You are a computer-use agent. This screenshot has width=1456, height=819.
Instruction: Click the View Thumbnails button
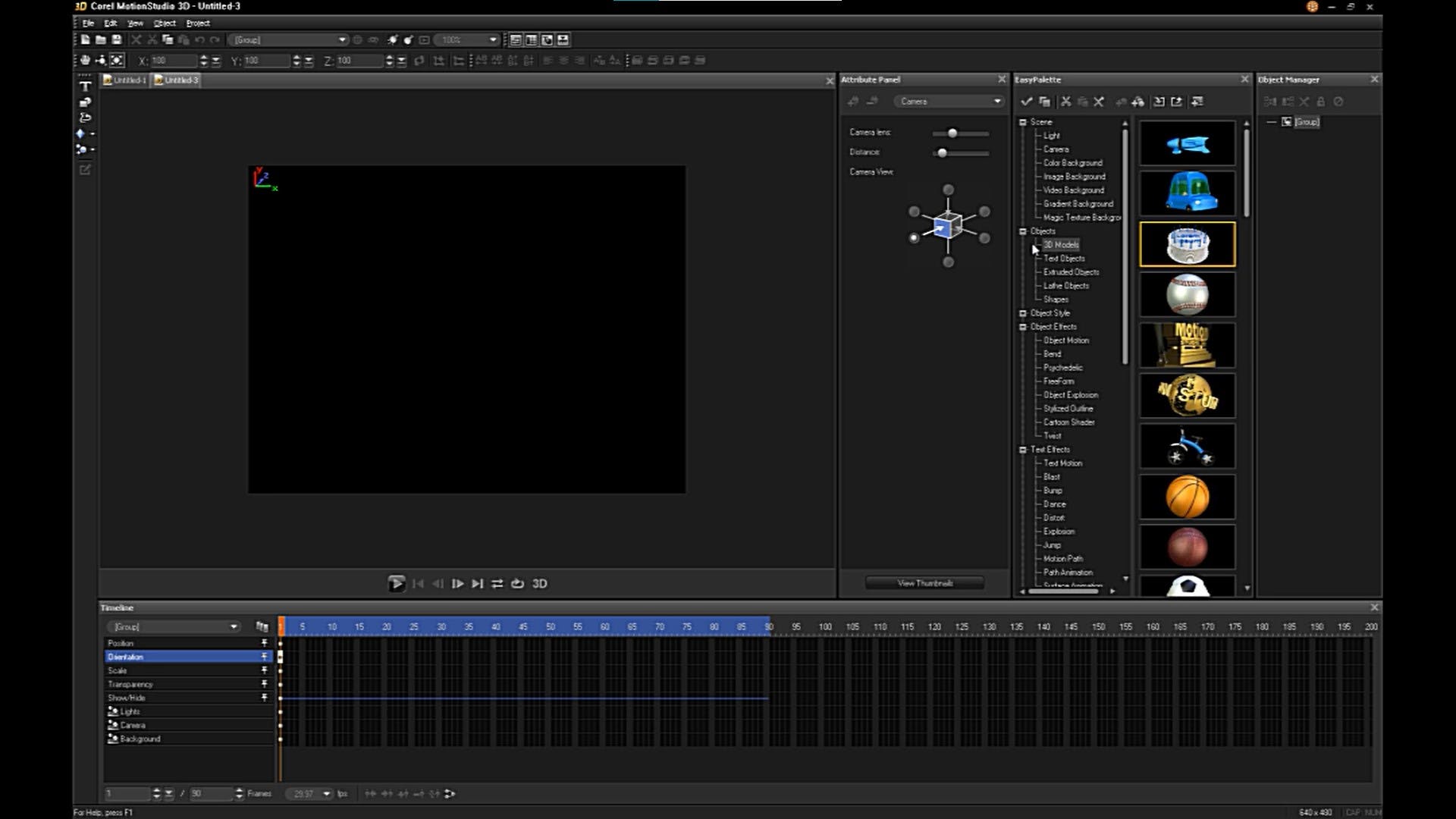pyautogui.click(x=924, y=583)
